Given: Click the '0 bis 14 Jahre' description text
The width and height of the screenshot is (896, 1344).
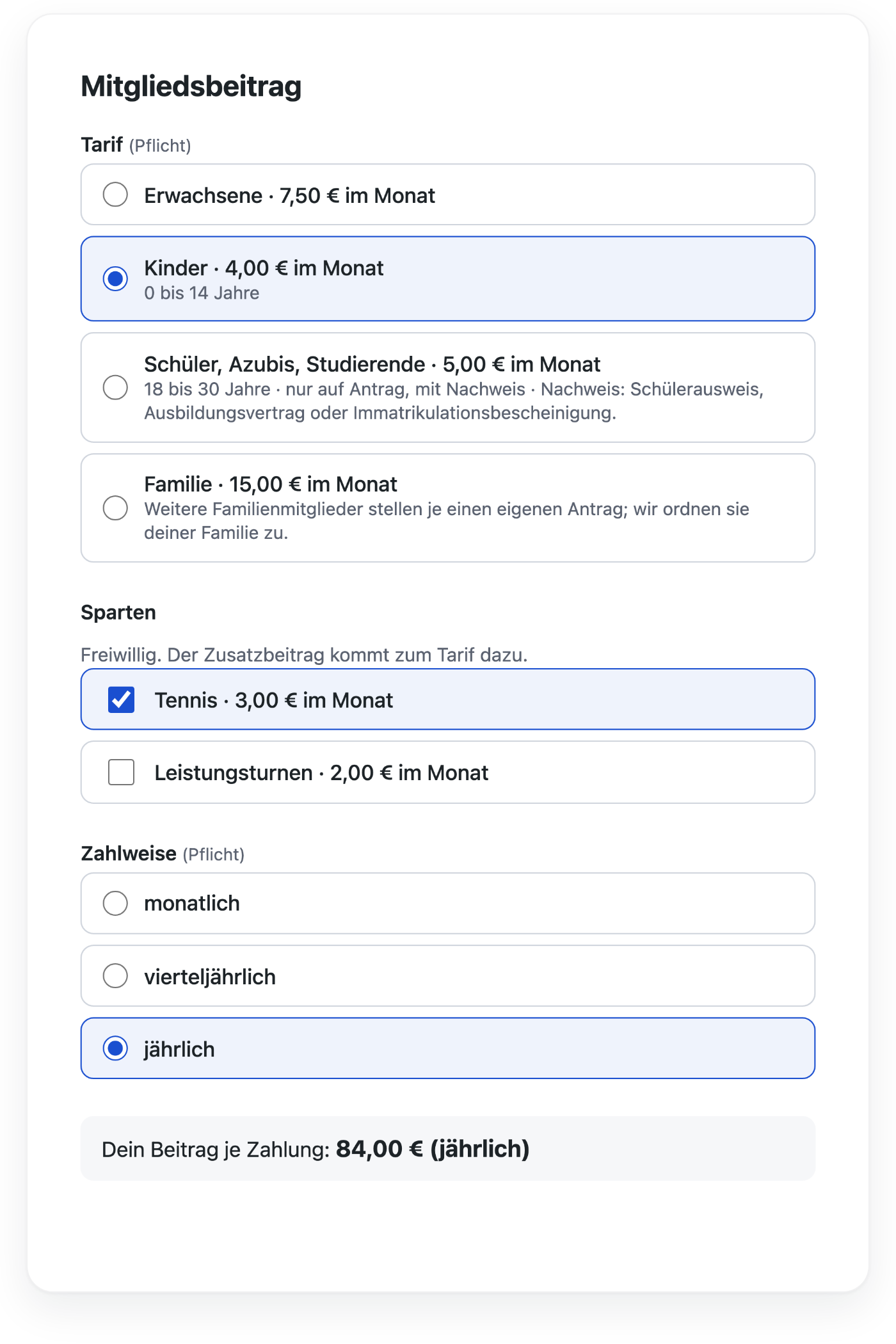Looking at the screenshot, I should 202,293.
